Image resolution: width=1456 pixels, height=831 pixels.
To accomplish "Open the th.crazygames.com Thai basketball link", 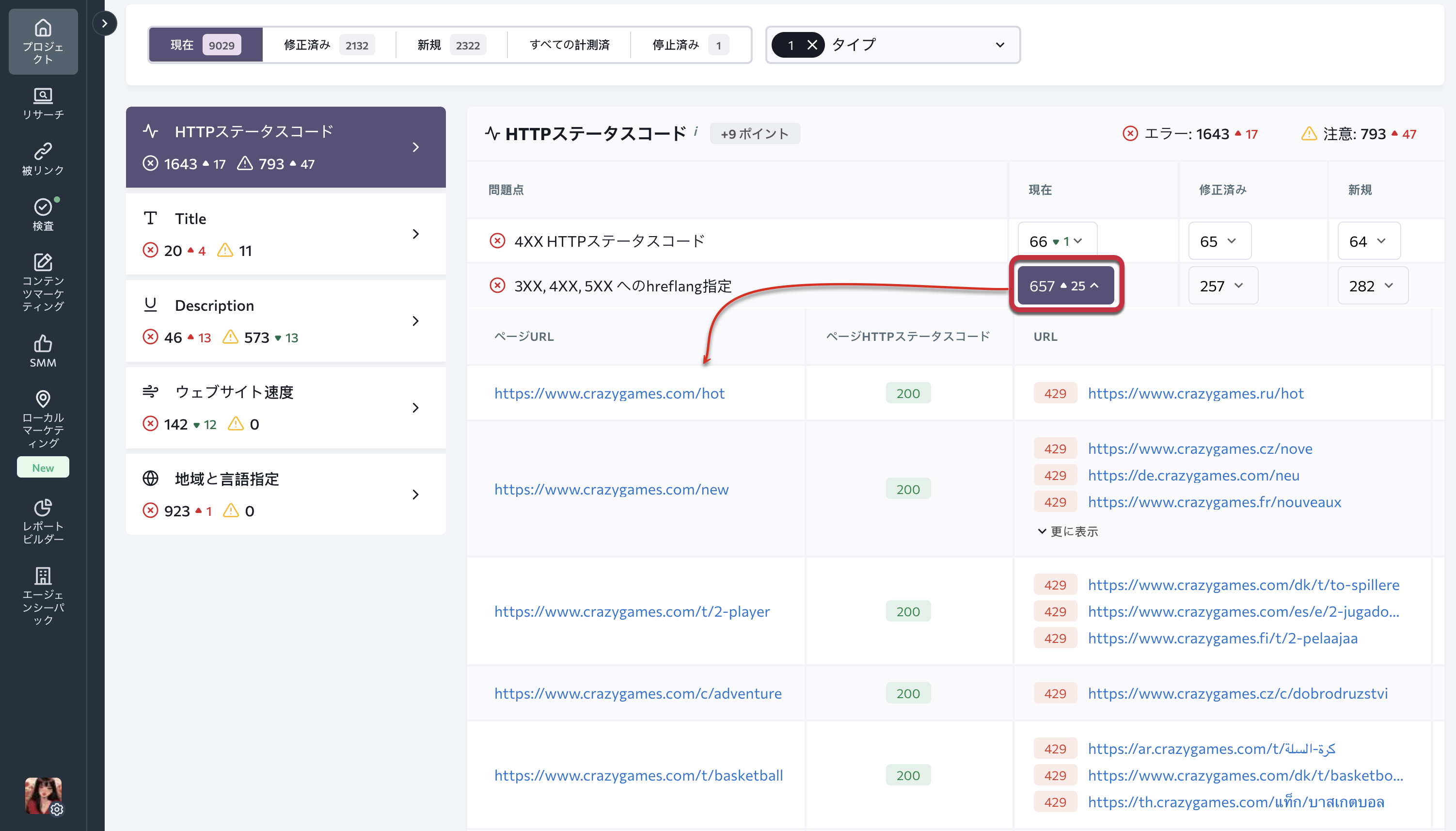I will 1236,802.
